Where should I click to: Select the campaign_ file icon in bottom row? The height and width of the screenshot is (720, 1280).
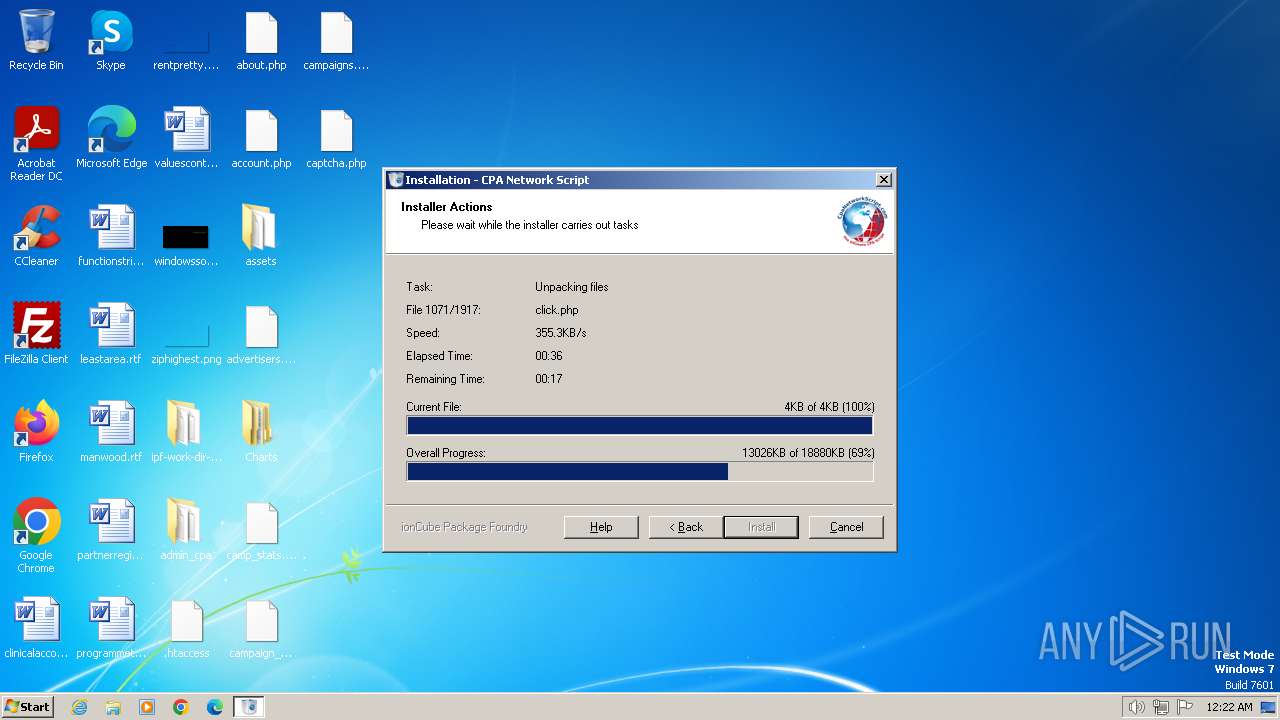pos(261,628)
